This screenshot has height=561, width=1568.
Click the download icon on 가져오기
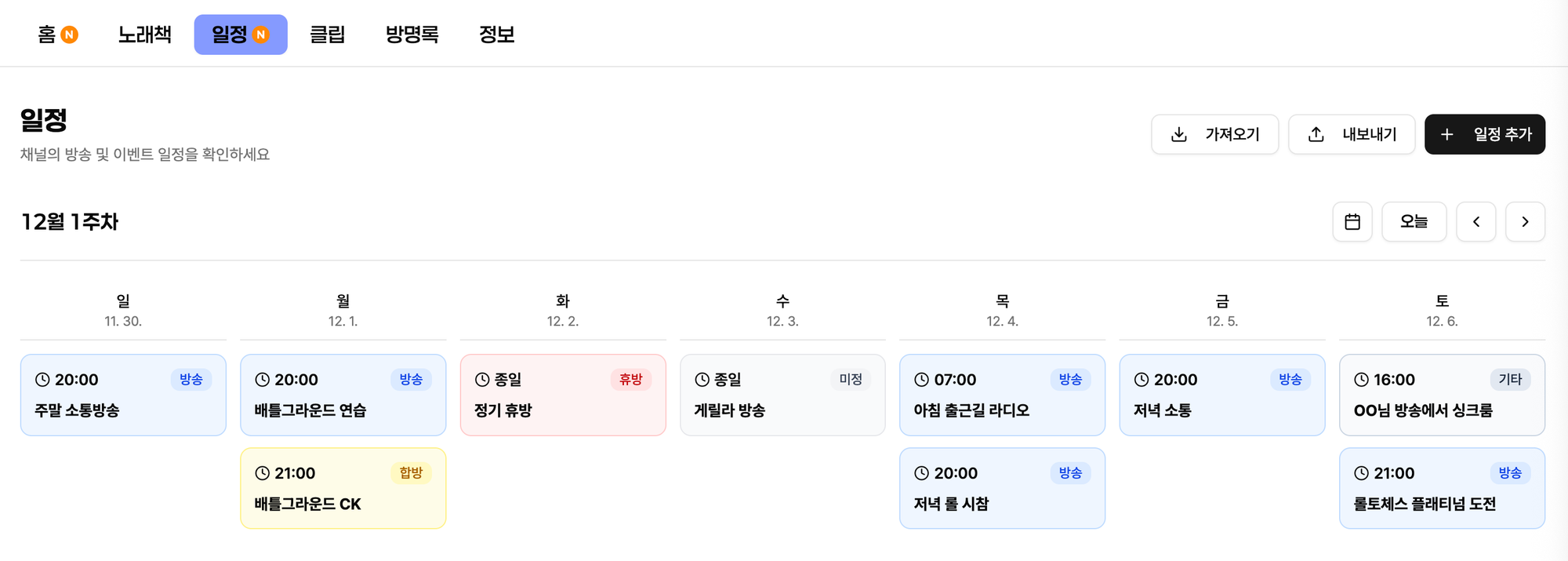[1178, 135]
